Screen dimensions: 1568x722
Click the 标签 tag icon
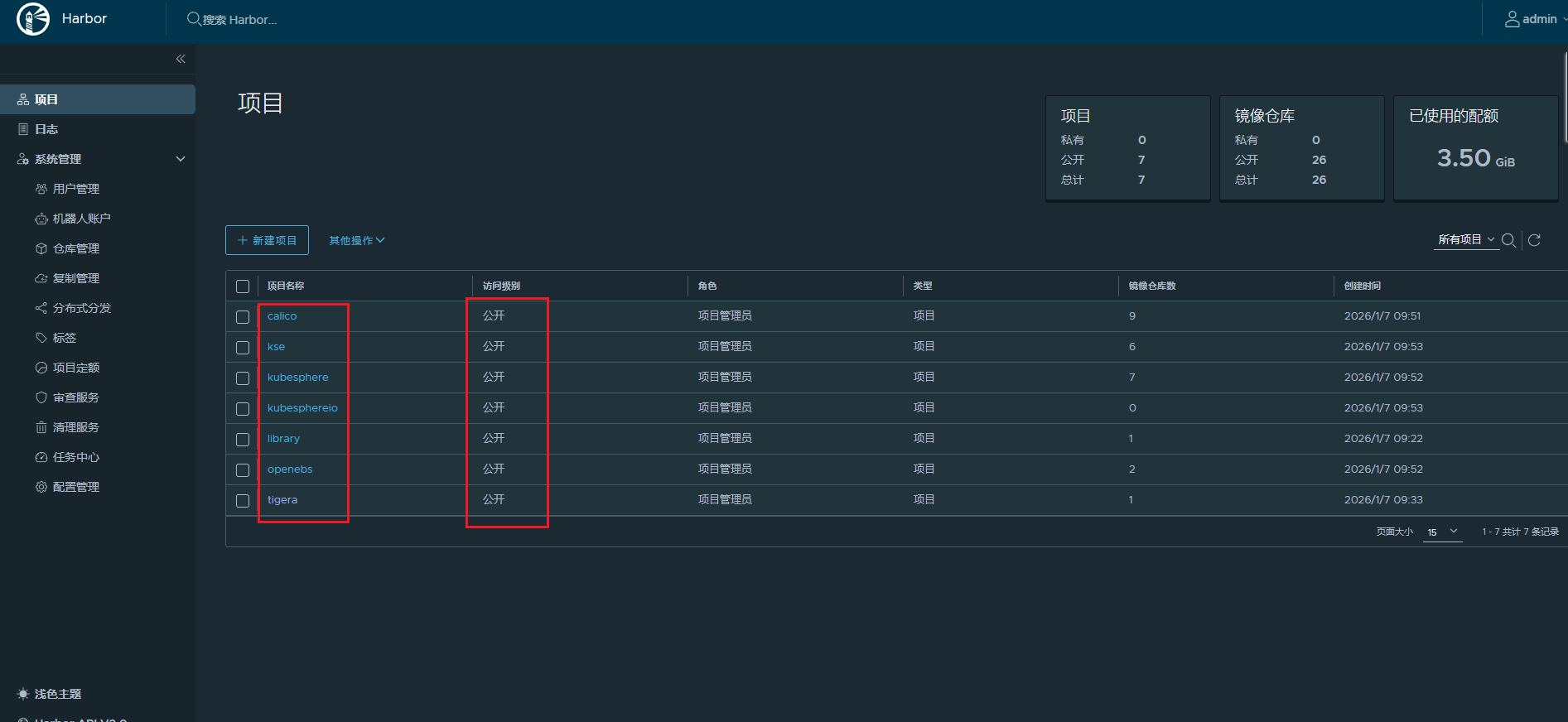41,338
